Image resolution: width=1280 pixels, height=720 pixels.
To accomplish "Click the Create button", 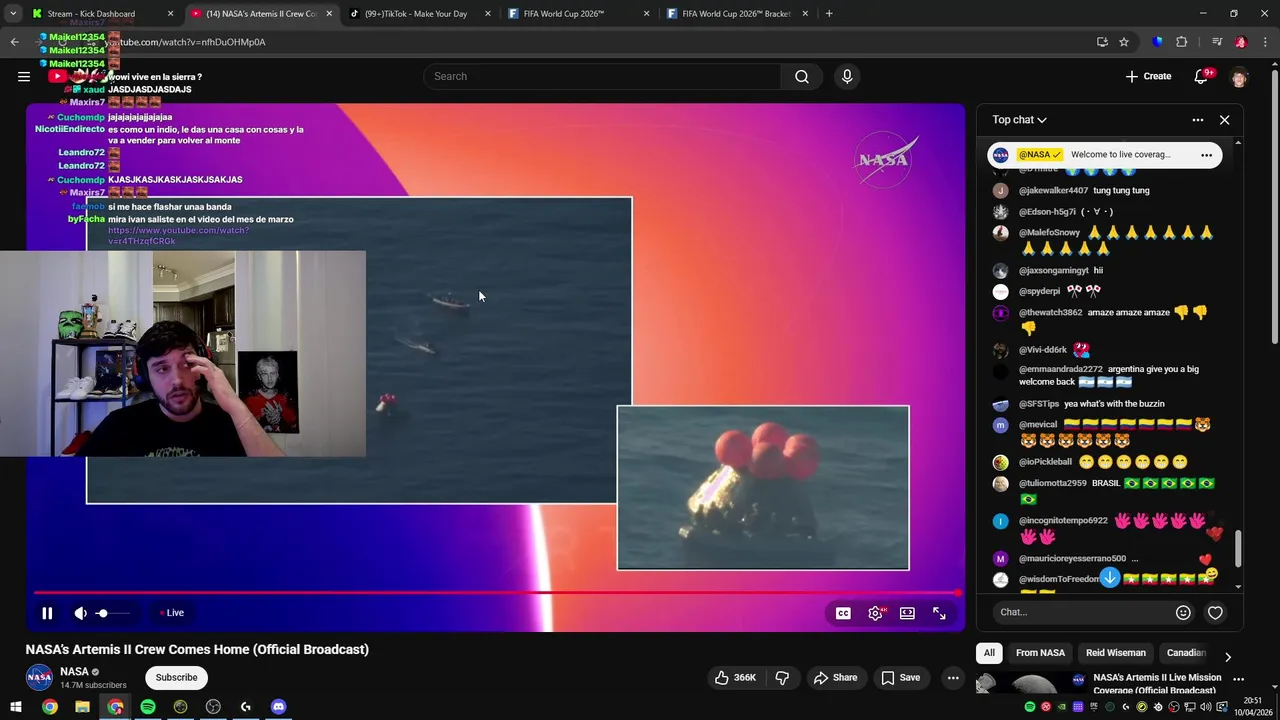I will 1148,76.
